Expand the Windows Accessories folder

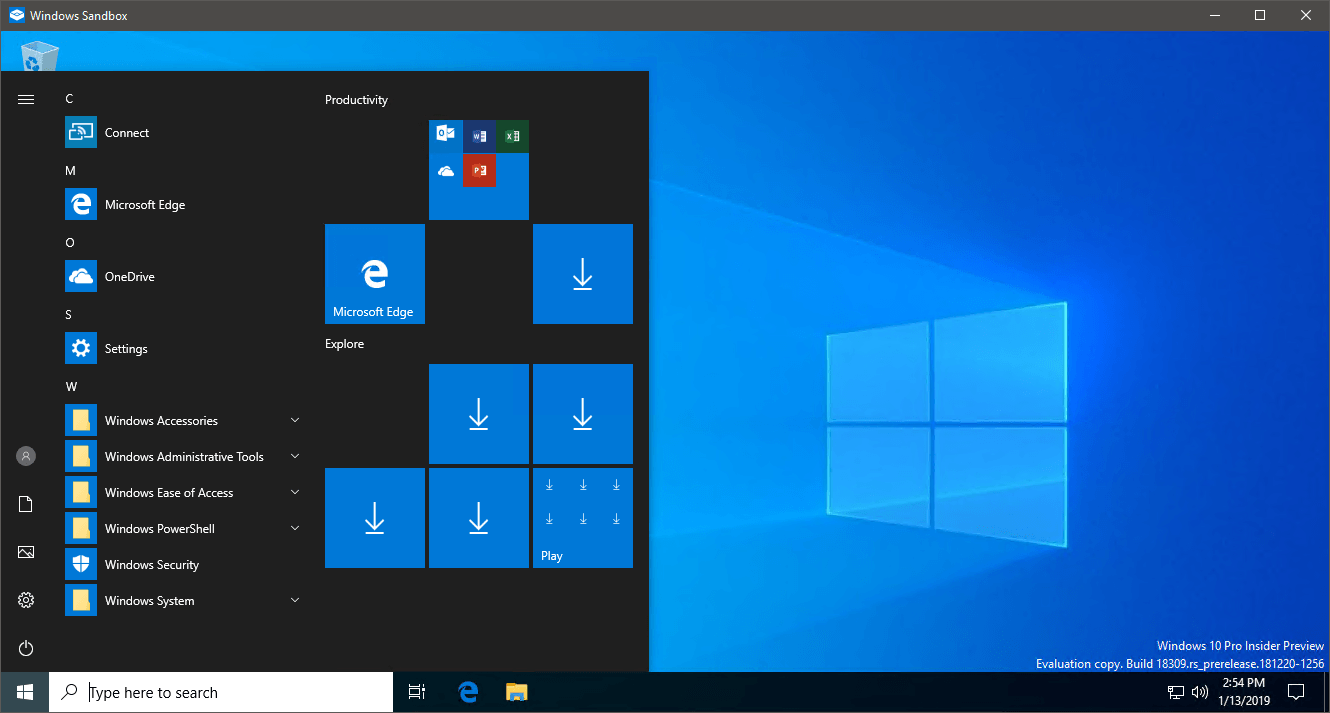[x=183, y=420]
